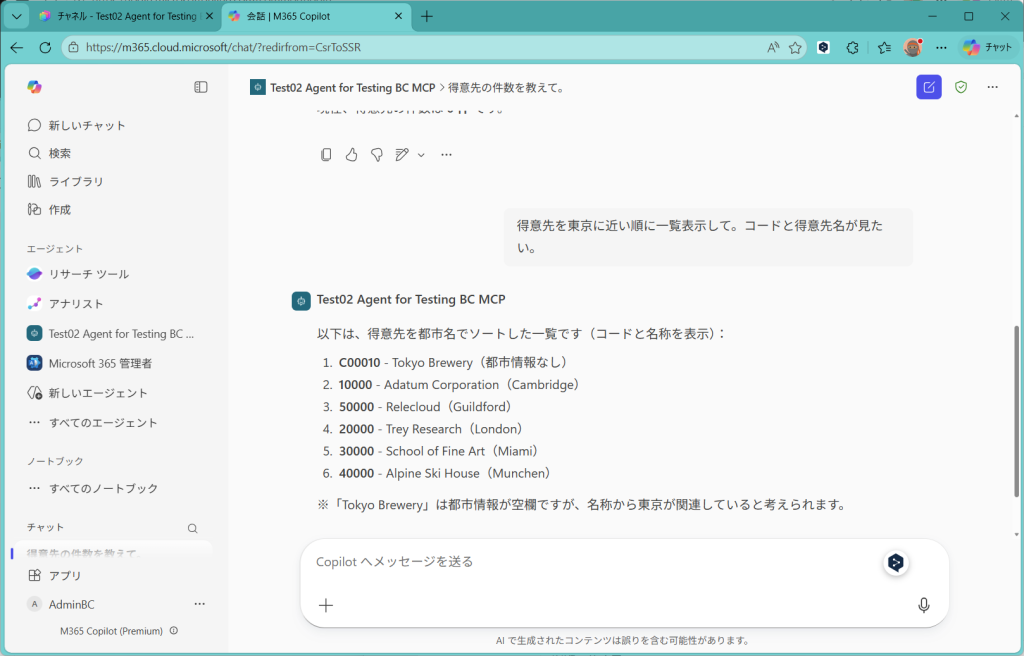Click the Copilot message input field
The image size is (1024, 656).
(x=590, y=562)
